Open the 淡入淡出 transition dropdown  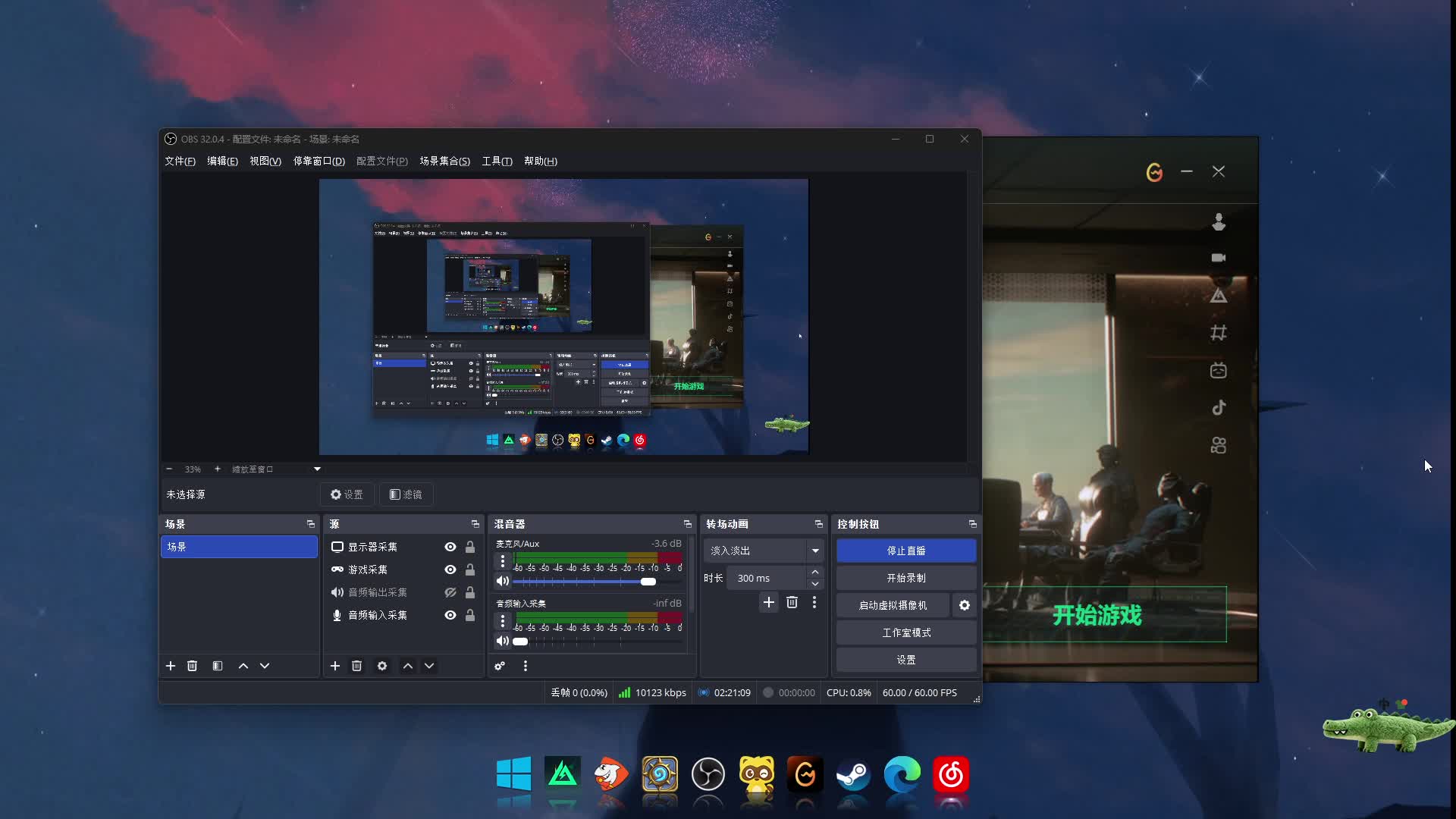815,551
